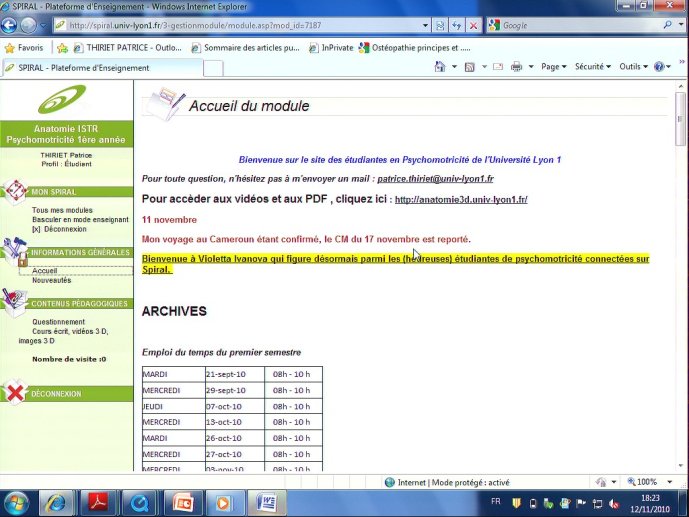This screenshot has height=517, width=689.
Task: Open the anatomie3d.univ-lyon1.fr link
Action: pyautogui.click(x=461, y=199)
